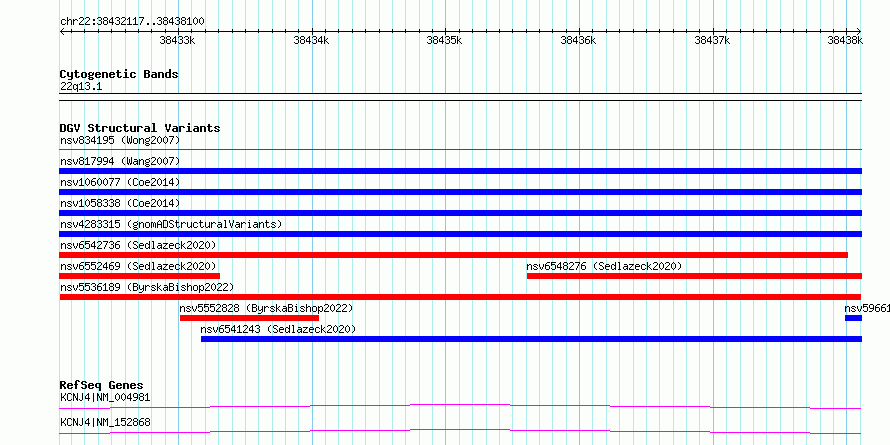The height and width of the screenshot is (445, 890).
Task: Click the red nsv5536189 variant bar
Action: coord(460,297)
